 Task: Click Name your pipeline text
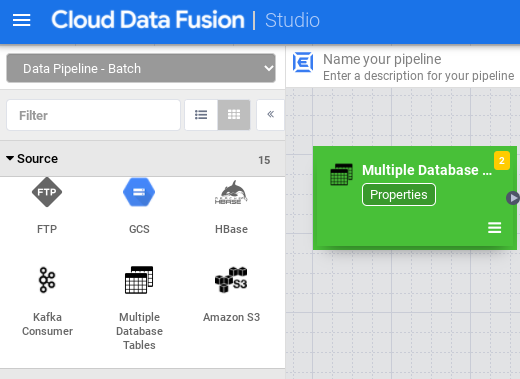tap(382, 59)
